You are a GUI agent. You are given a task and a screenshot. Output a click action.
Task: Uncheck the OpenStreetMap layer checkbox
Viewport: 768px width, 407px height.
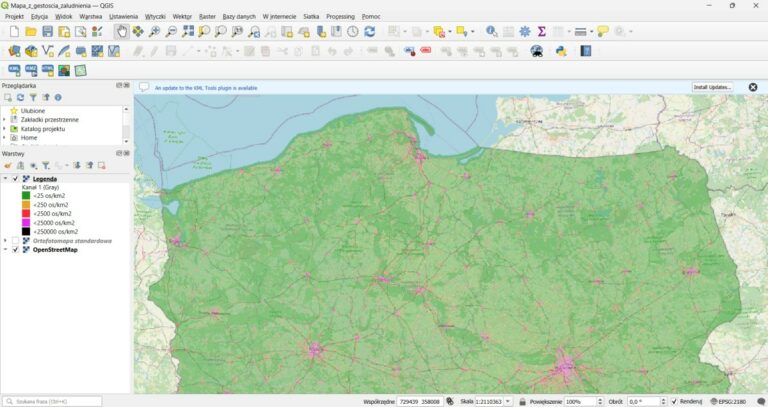(x=15, y=250)
